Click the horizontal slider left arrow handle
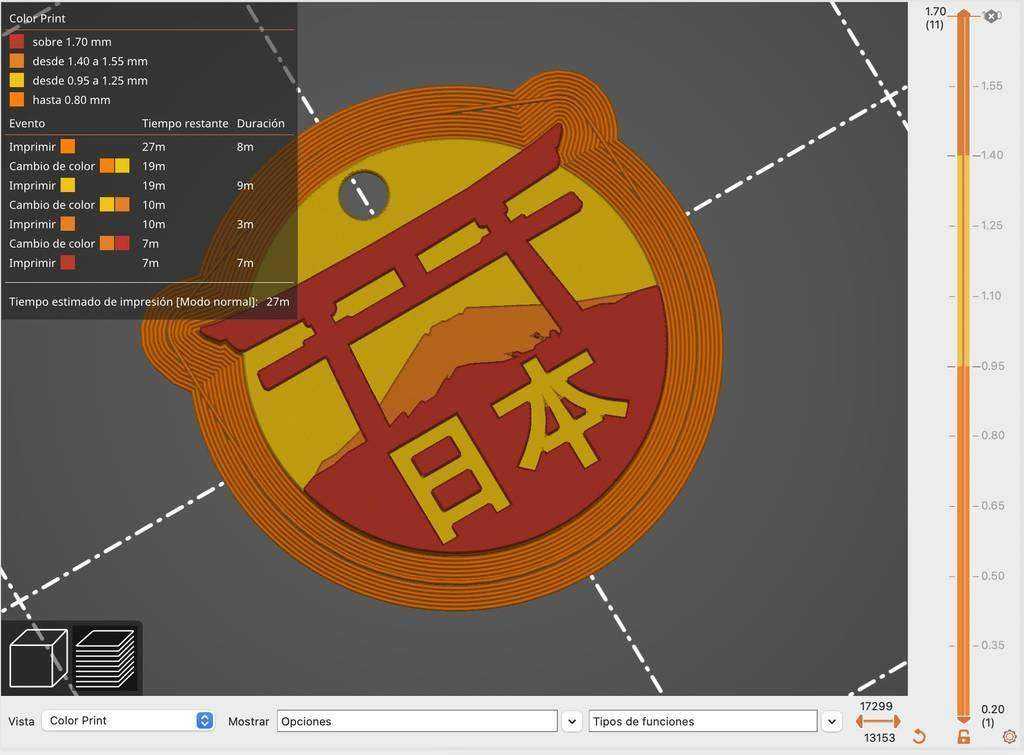The width and height of the screenshot is (1024, 755). pyautogui.click(x=860, y=721)
